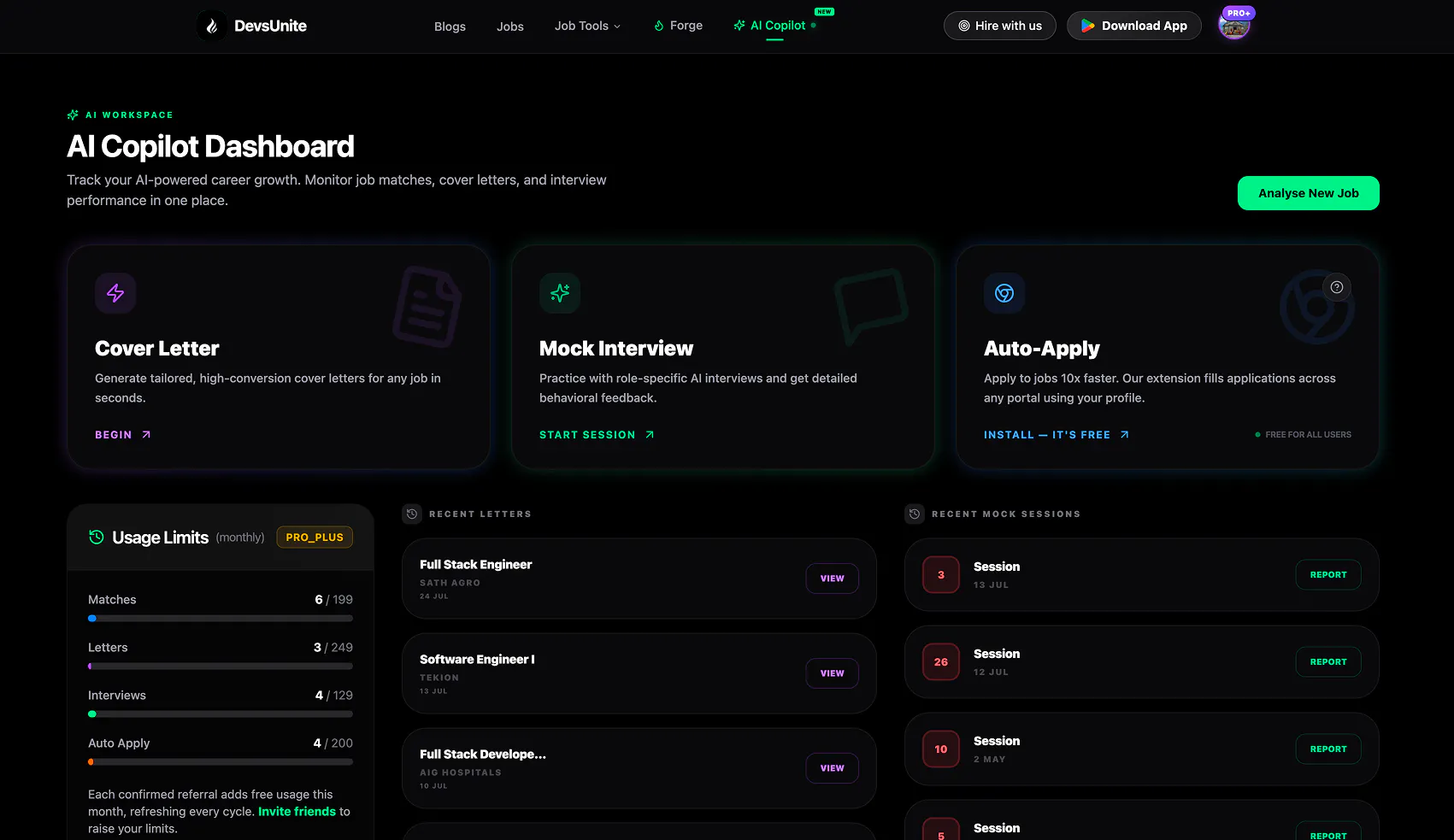This screenshot has width=1454, height=840.
Task: Open the Auto-Apply help question mark
Action: pyautogui.click(x=1337, y=287)
